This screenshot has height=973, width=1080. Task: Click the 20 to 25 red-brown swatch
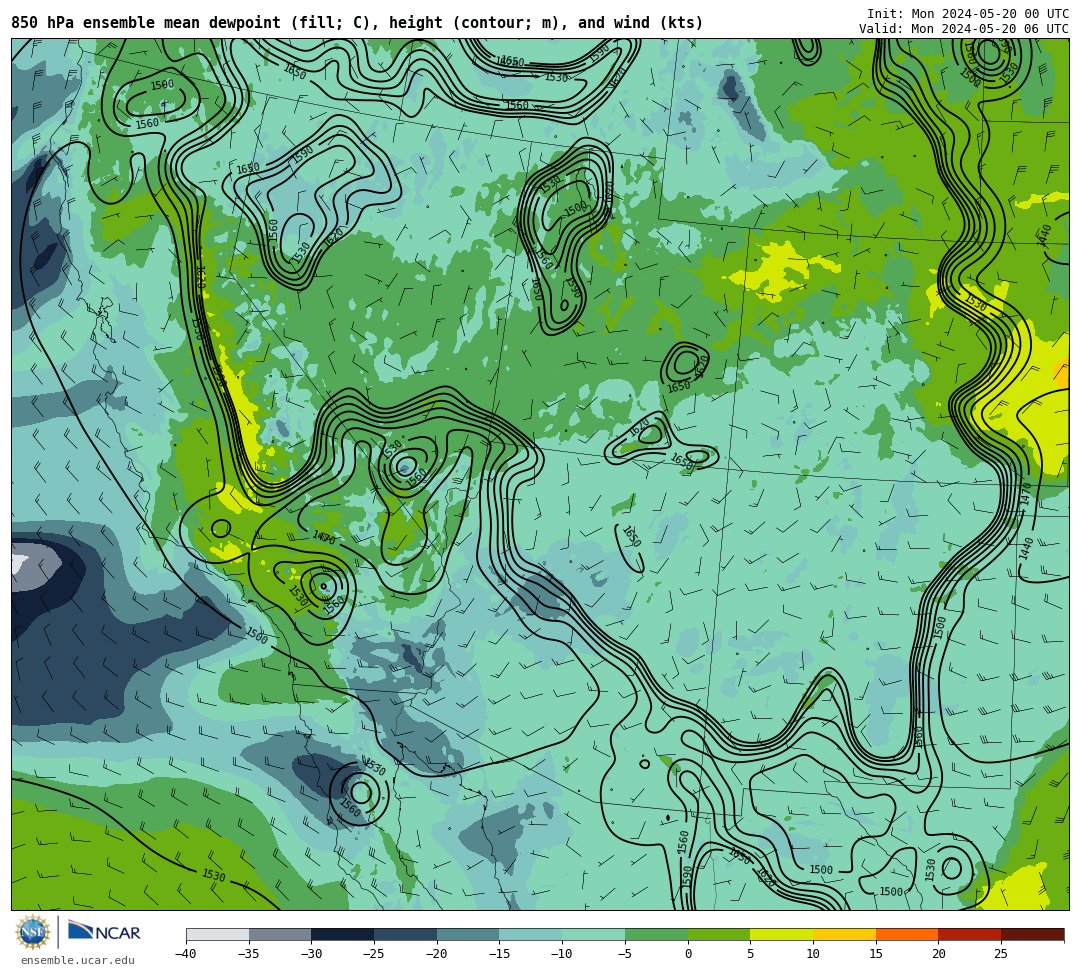(969, 934)
